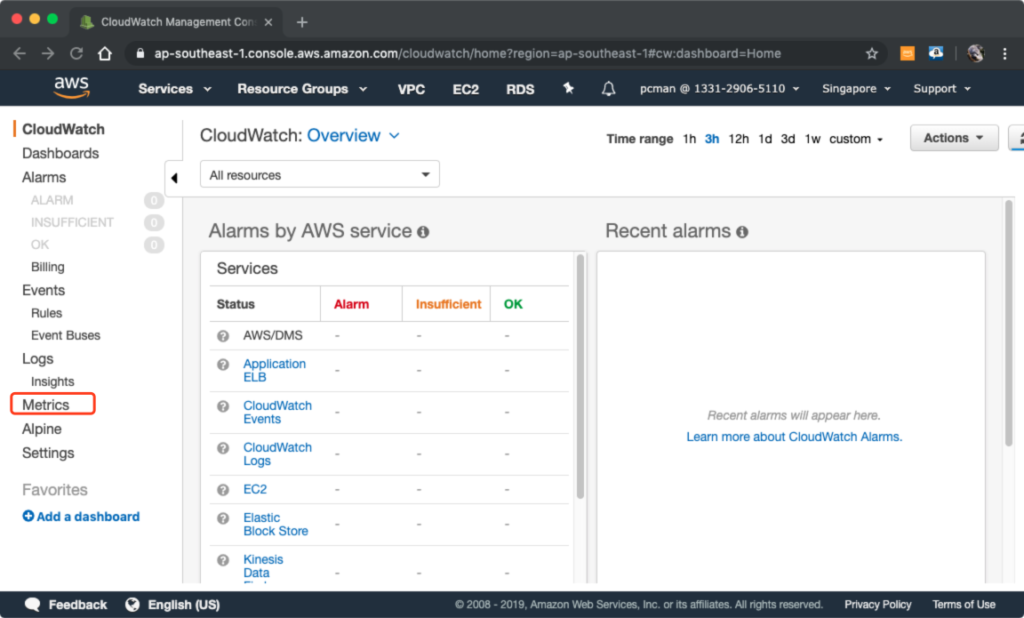1024x618 pixels.
Task: Reload the page with the refresh icon
Action: coord(76,54)
